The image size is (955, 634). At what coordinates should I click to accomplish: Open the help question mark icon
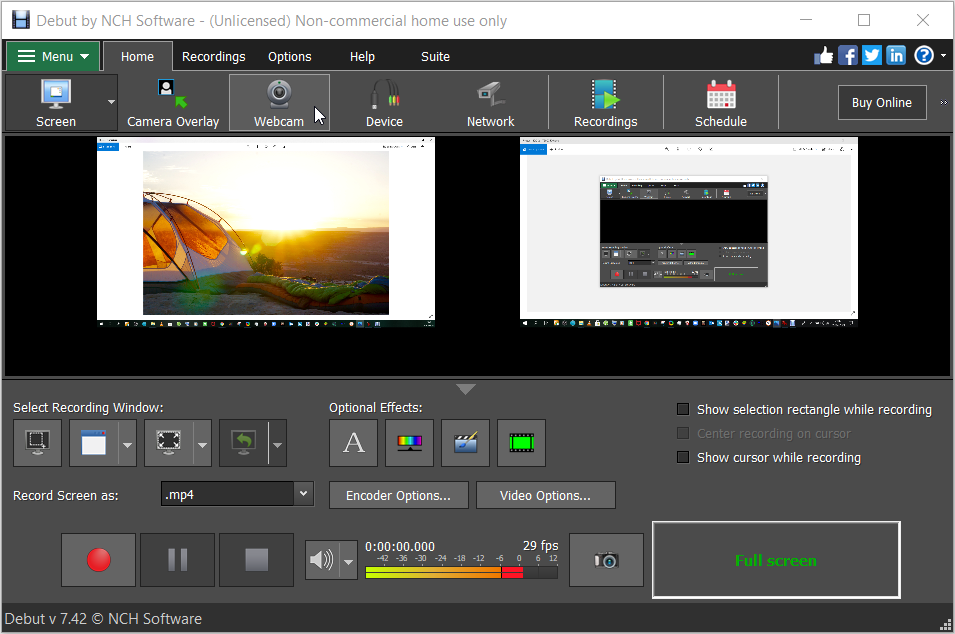[923, 56]
